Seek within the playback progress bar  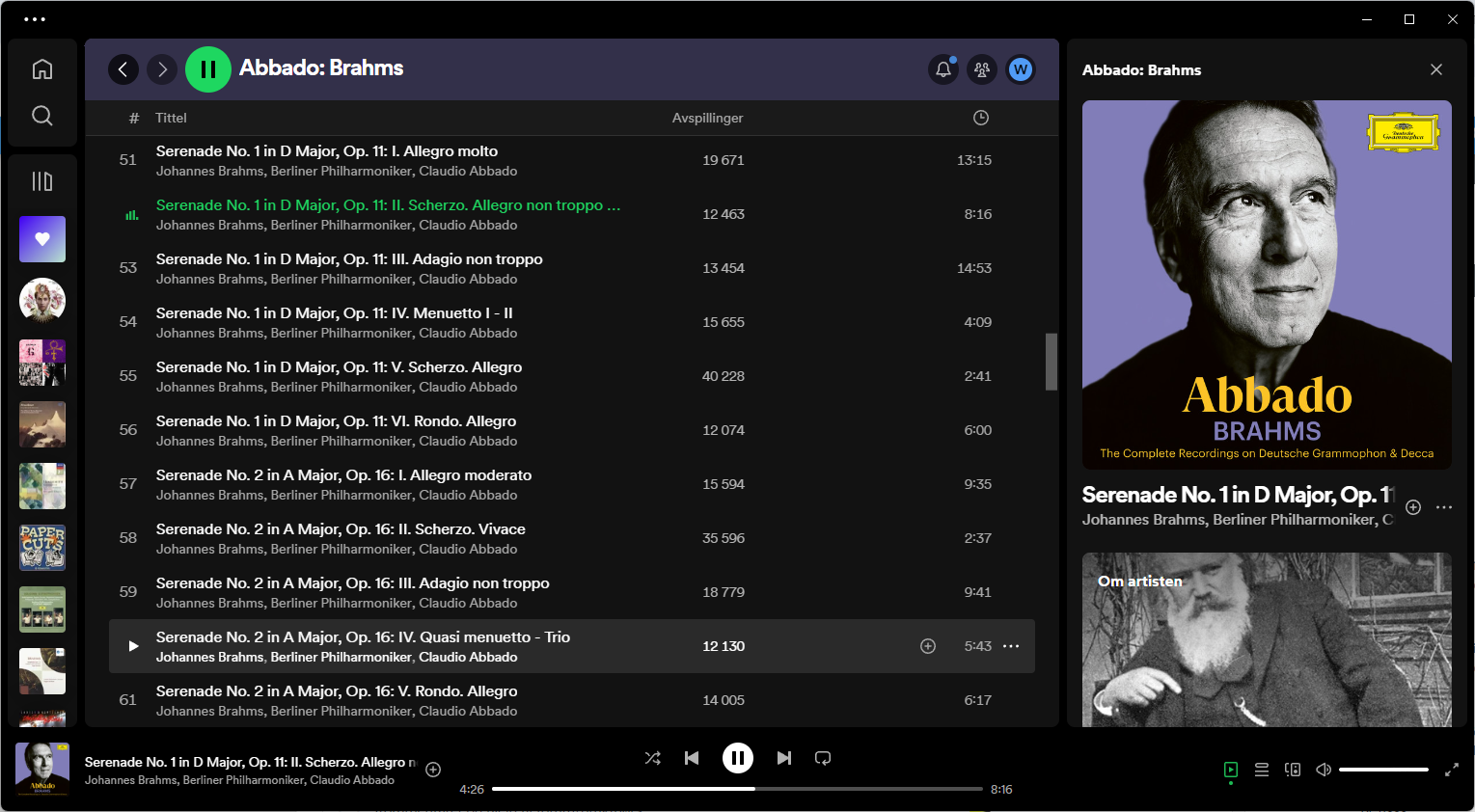737,789
